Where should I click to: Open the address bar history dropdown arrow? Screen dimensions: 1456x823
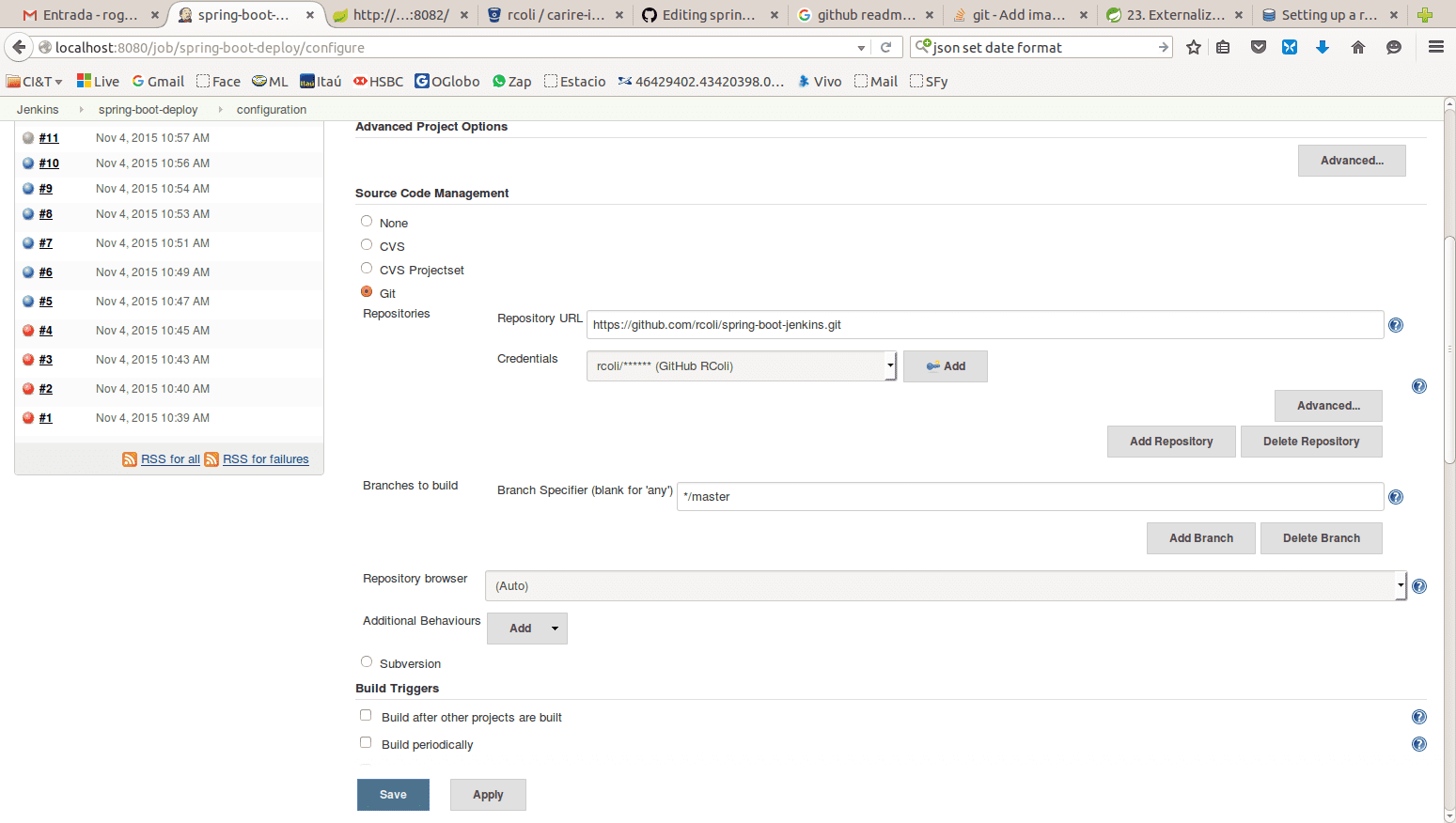(861, 47)
